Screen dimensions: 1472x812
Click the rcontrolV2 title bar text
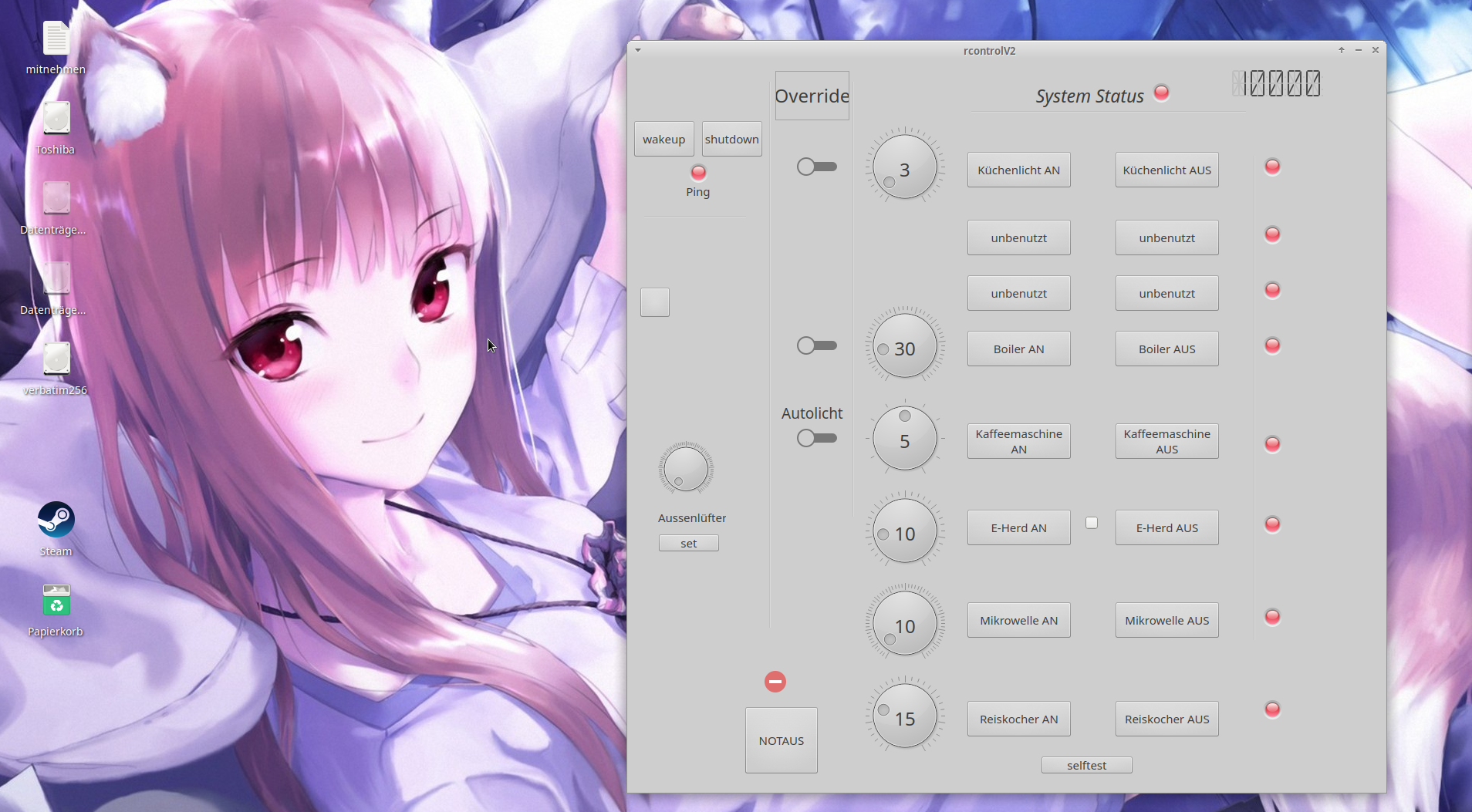click(x=989, y=50)
